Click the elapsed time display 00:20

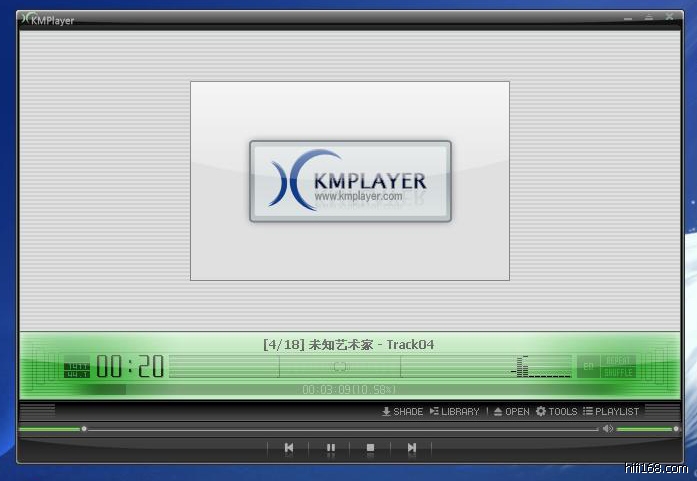130,367
